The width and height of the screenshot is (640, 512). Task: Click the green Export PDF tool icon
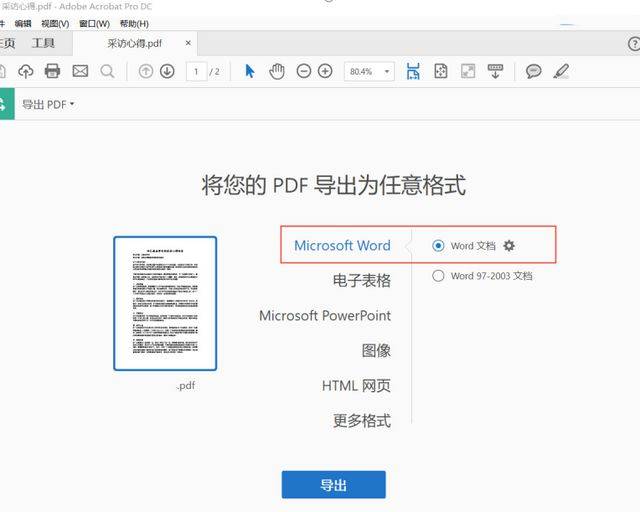(6, 104)
